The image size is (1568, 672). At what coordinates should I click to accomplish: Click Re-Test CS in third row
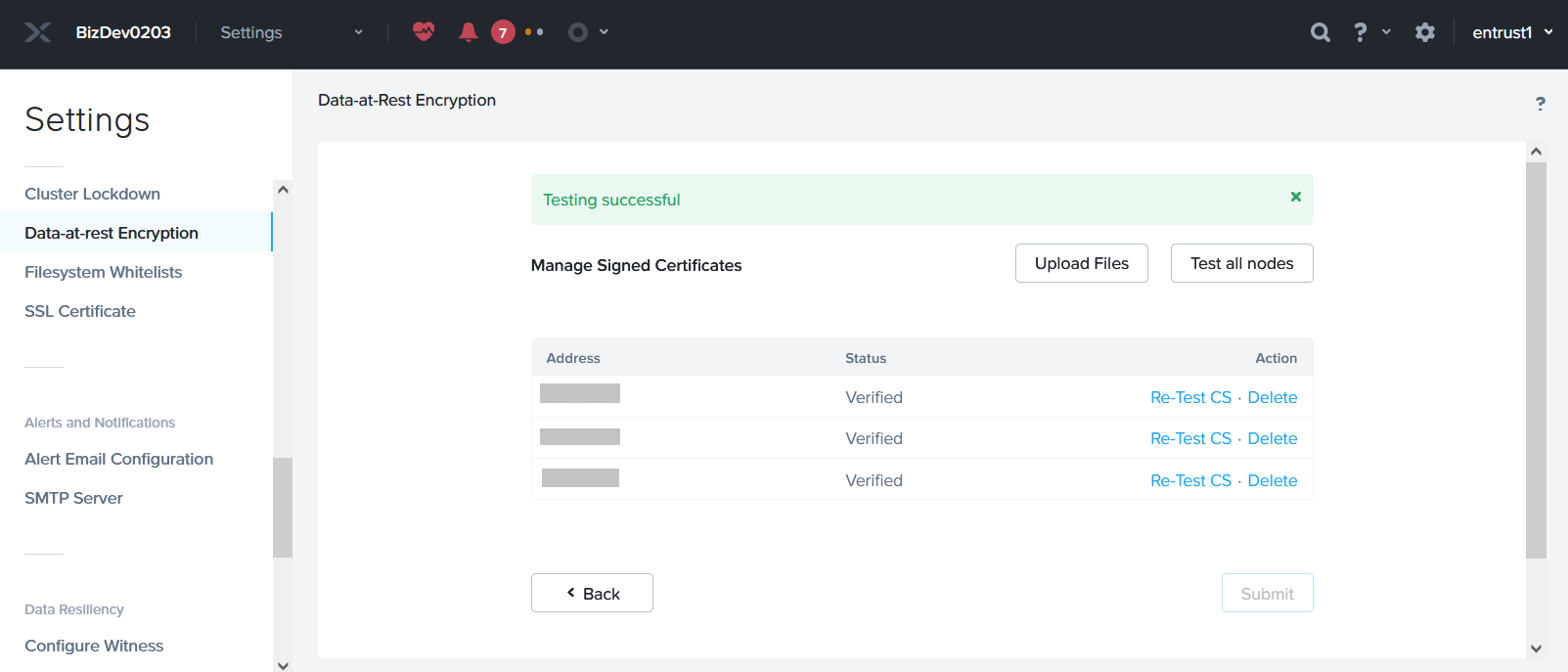coord(1190,480)
